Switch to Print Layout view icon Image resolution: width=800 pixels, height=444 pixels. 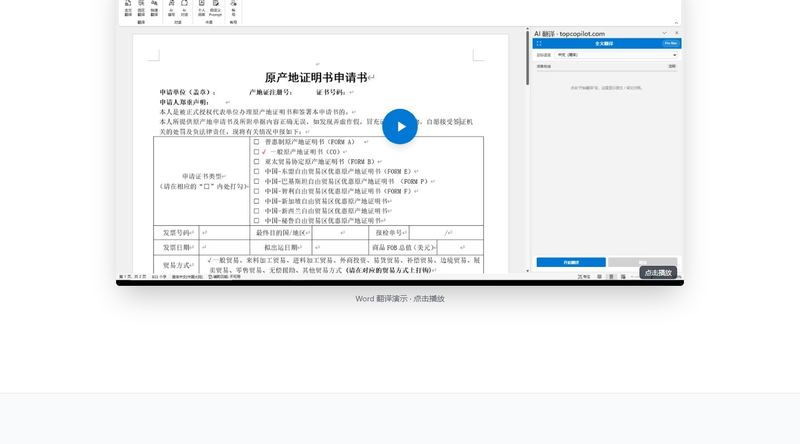click(x=611, y=277)
